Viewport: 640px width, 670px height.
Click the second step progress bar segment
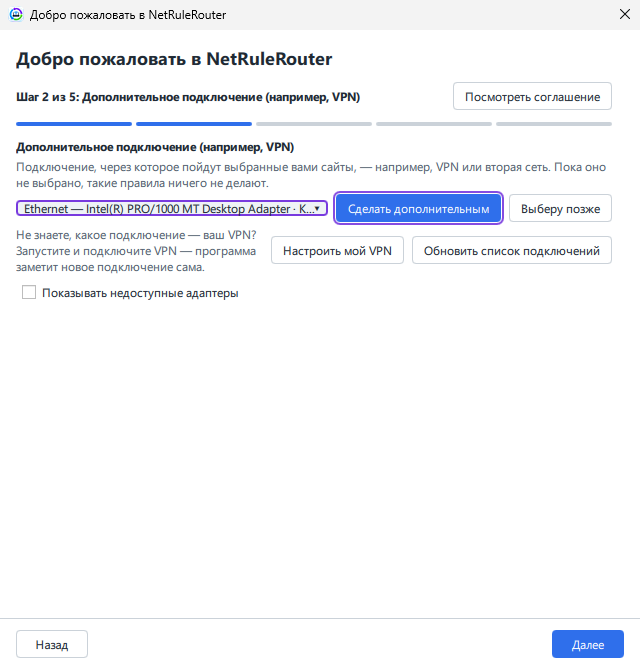(x=194, y=124)
